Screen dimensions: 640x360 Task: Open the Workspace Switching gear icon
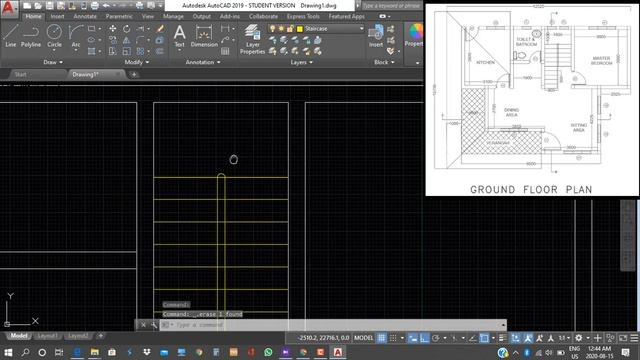coord(578,338)
